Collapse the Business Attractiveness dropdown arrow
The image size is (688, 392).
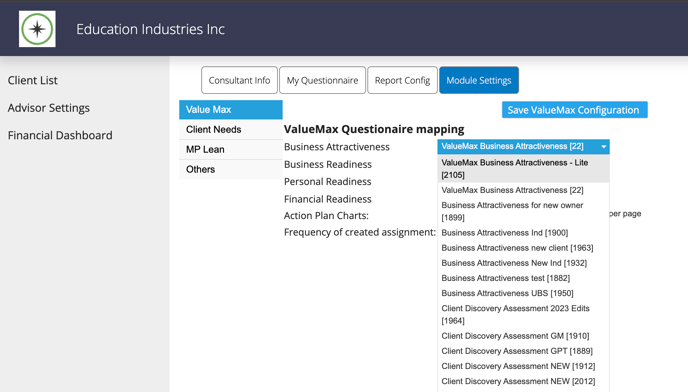click(x=604, y=147)
